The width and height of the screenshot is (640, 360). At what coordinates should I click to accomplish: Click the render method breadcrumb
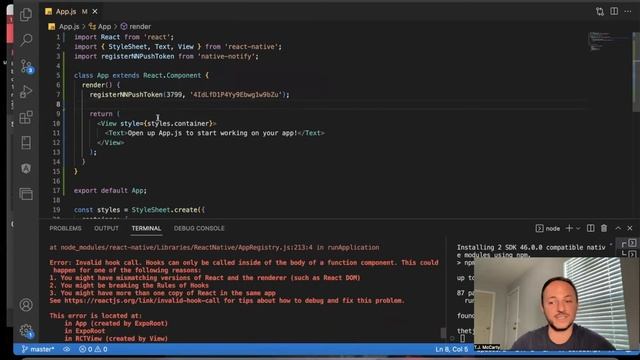pos(136,27)
